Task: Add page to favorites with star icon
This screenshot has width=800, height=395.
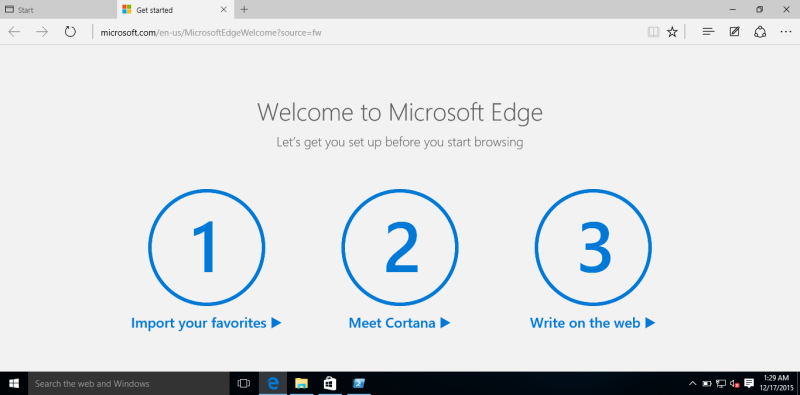Action: (672, 32)
